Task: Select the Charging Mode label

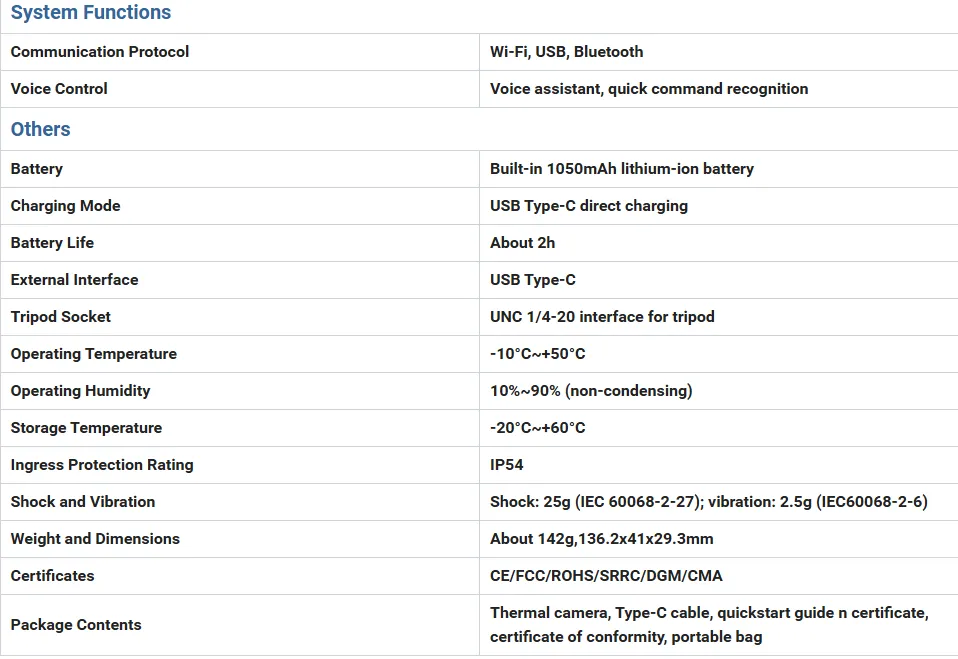Action: [x=65, y=206]
